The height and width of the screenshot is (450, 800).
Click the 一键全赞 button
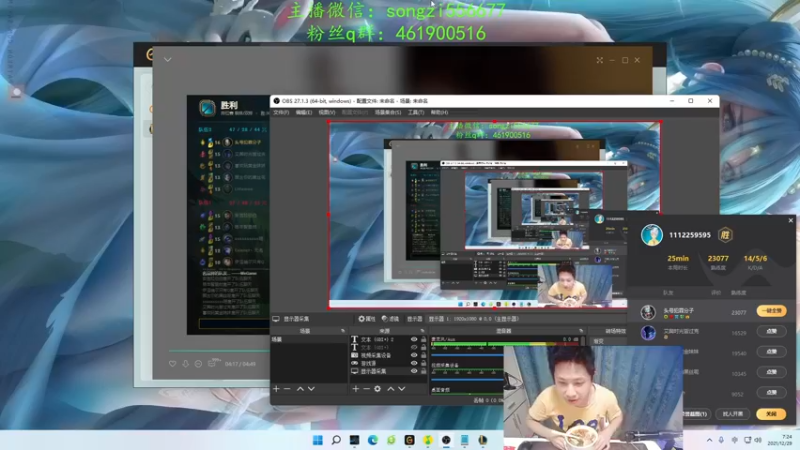[771, 311]
